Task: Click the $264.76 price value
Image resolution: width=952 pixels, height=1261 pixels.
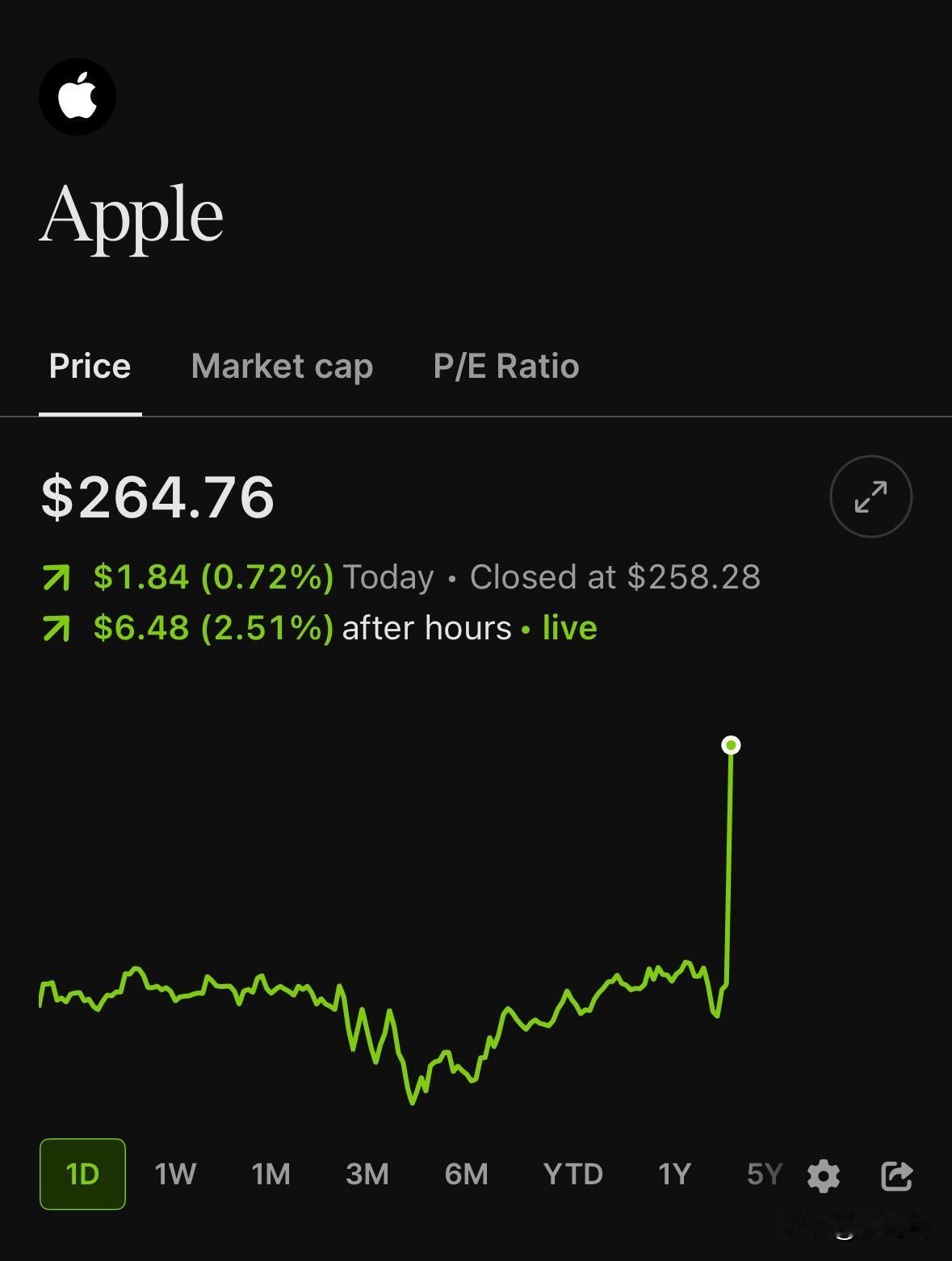Action: tap(158, 496)
